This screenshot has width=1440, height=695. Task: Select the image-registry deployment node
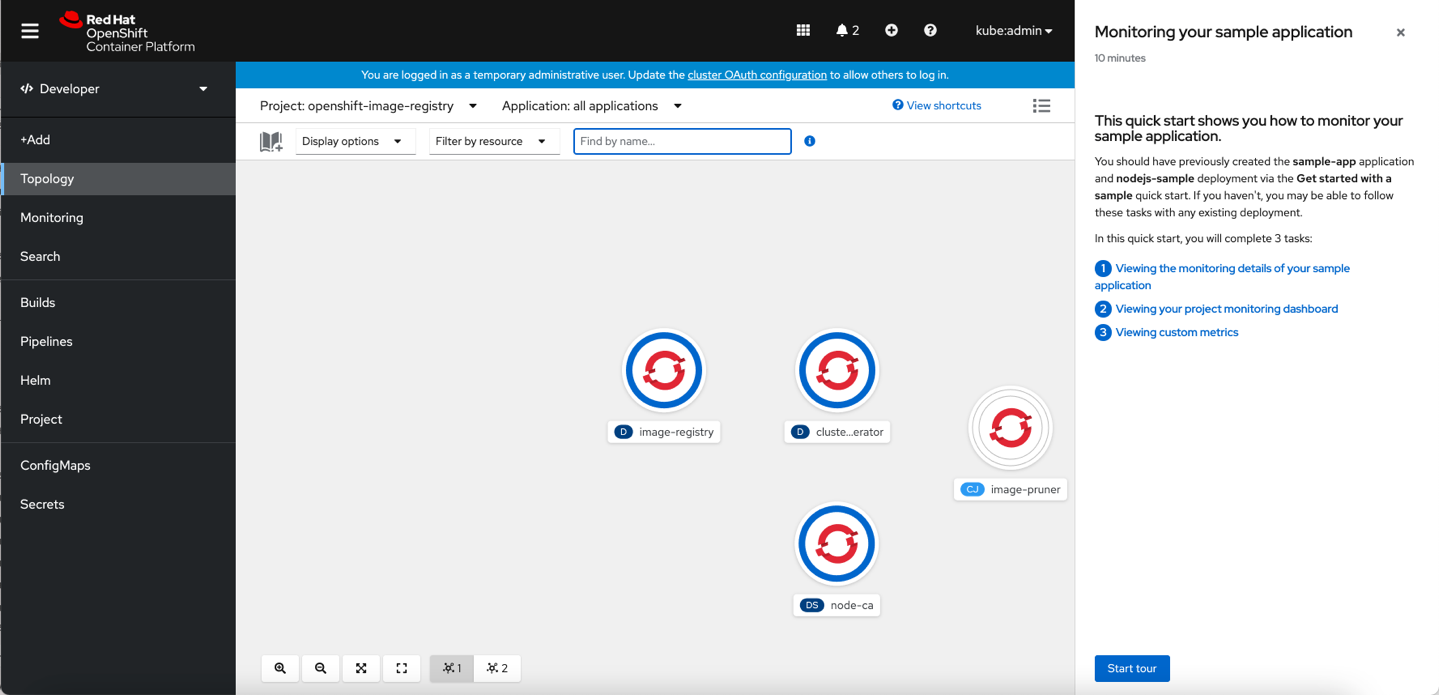pyautogui.click(x=664, y=370)
